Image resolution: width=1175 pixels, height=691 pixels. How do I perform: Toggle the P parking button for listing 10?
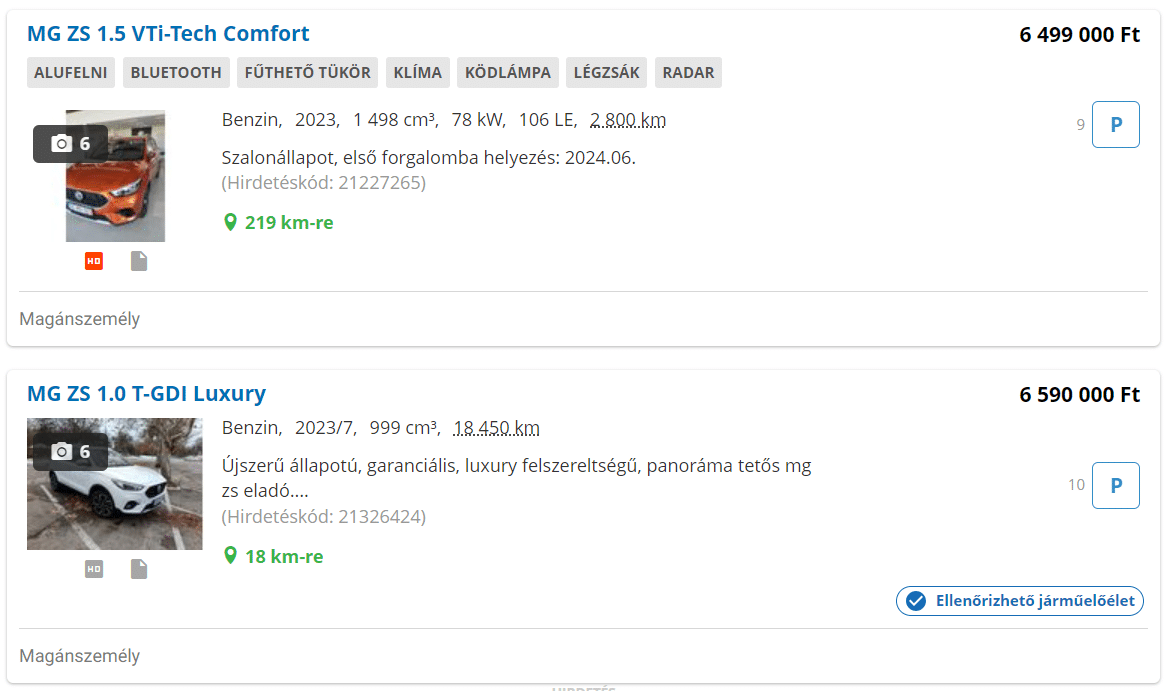(1115, 485)
